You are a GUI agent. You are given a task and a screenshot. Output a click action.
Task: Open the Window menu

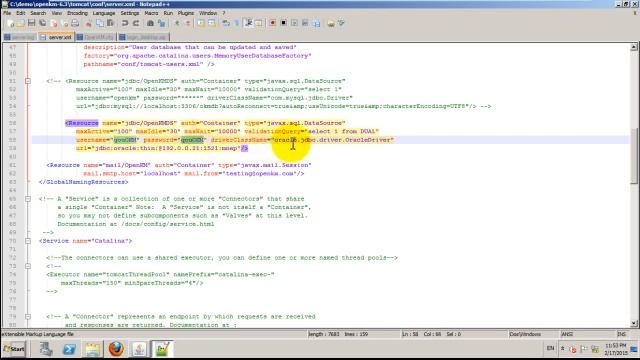[208, 13]
